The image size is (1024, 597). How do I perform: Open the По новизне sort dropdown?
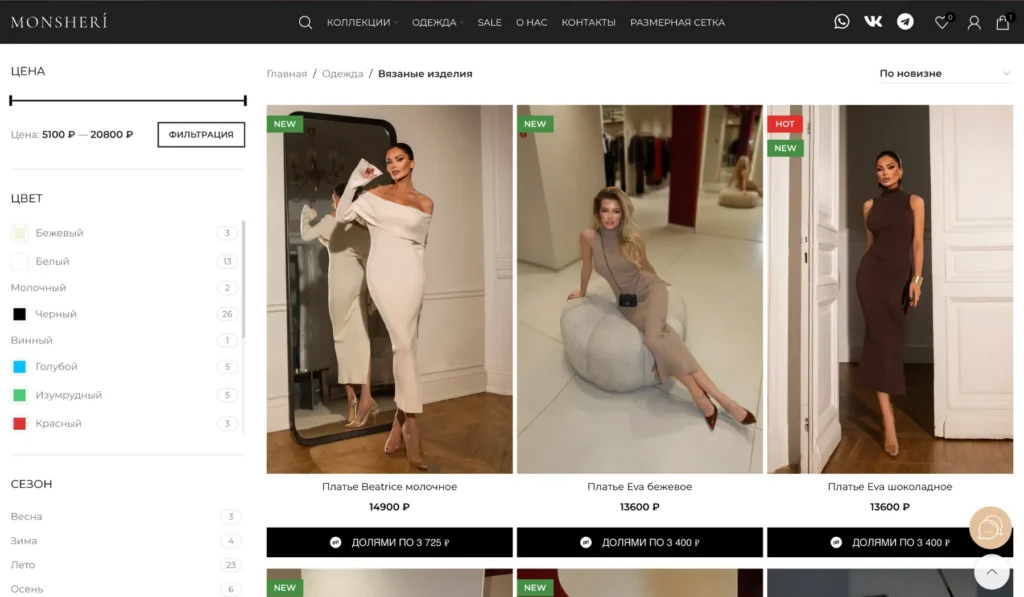[944, 73]
